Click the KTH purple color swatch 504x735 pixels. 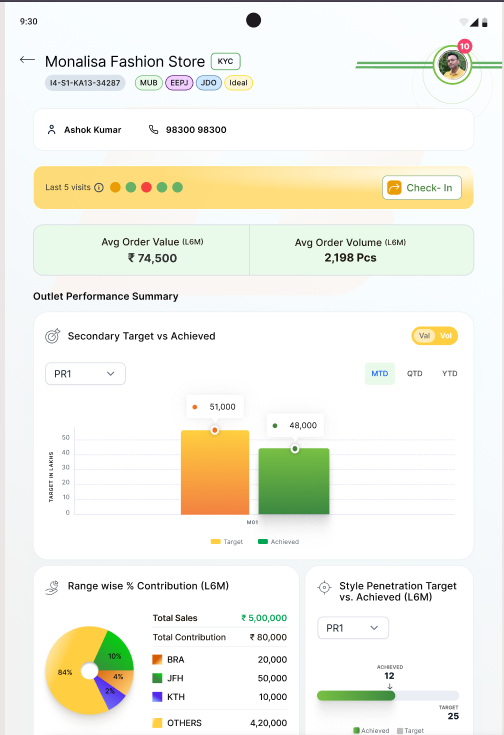coord(157,697)
